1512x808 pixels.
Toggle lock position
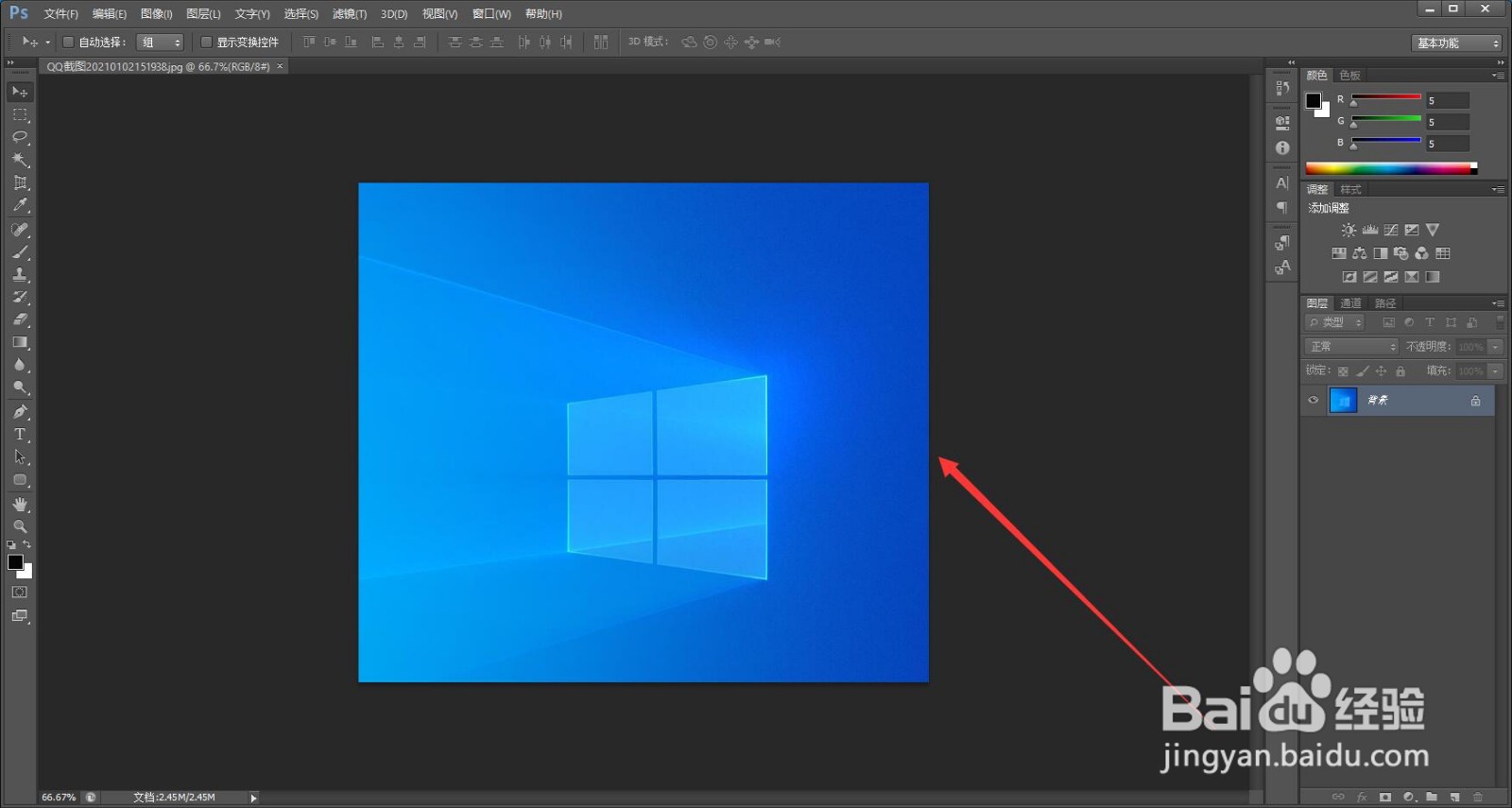(x=1381, y=371)
